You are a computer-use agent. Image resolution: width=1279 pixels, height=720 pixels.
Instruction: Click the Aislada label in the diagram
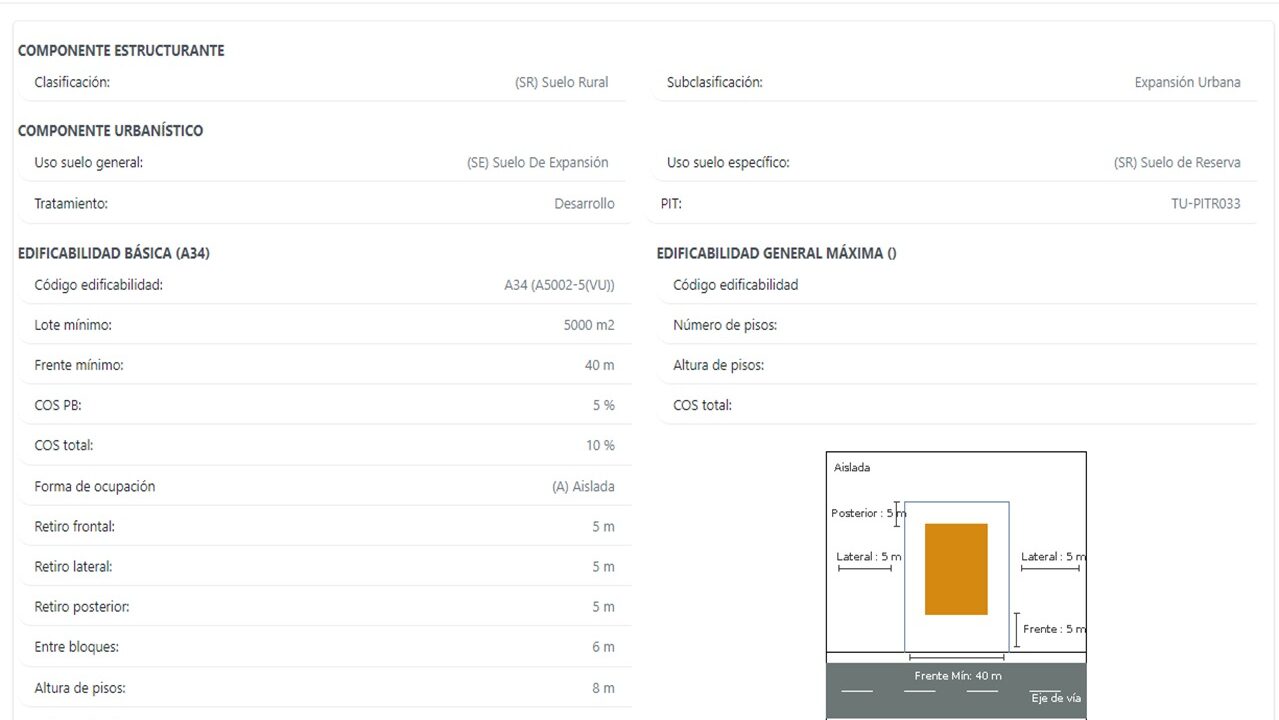click(x=852, y=468)
